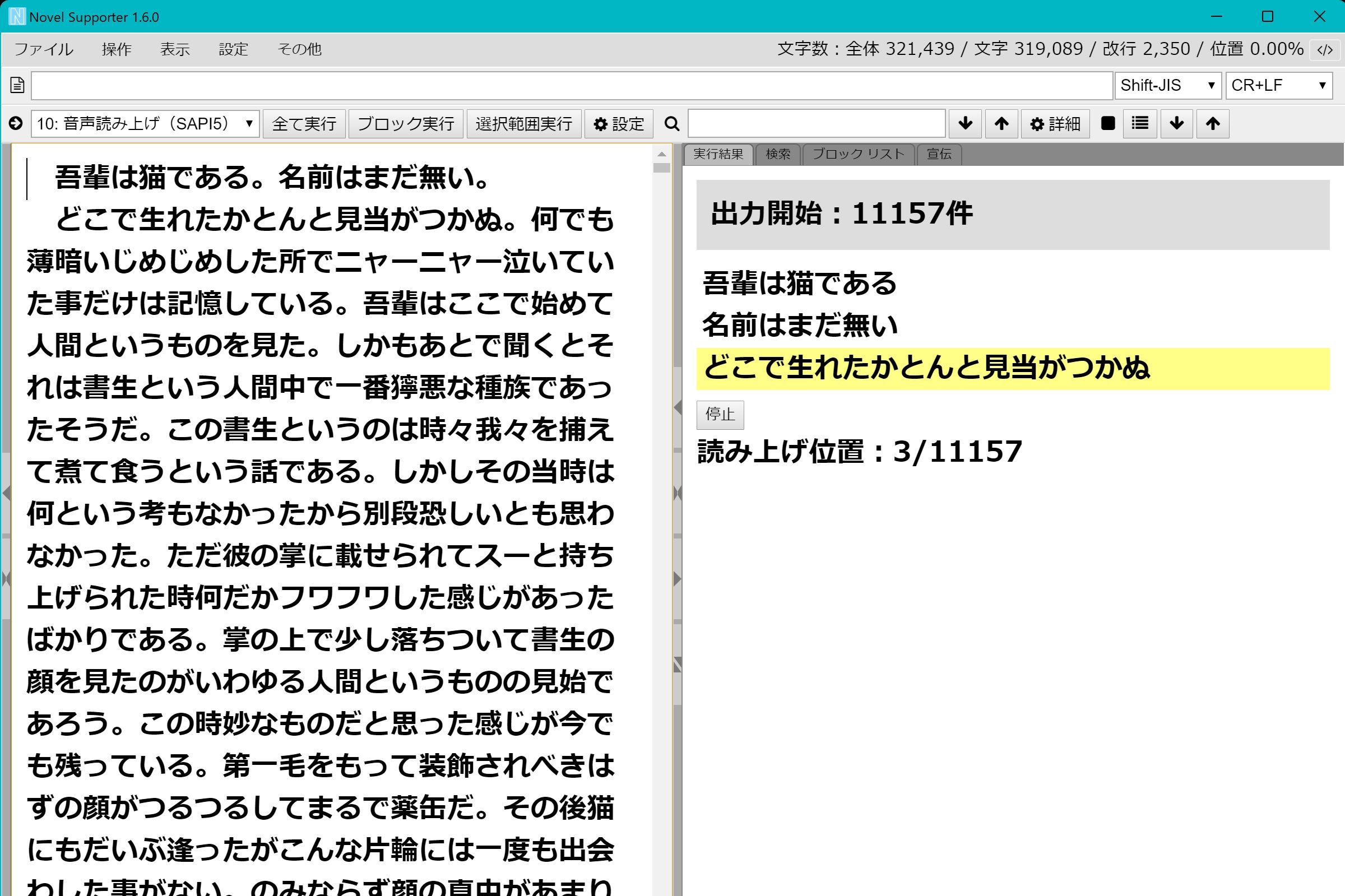
Task: Click the 全て実行 button
Action: (304, 124)
